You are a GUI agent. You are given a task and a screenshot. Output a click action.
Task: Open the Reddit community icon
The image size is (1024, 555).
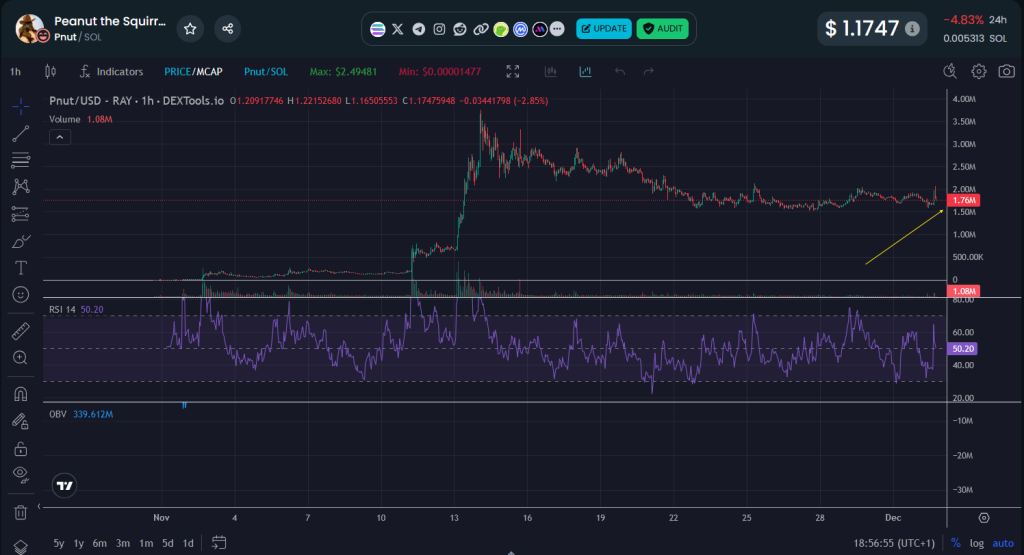coord(460,29)
